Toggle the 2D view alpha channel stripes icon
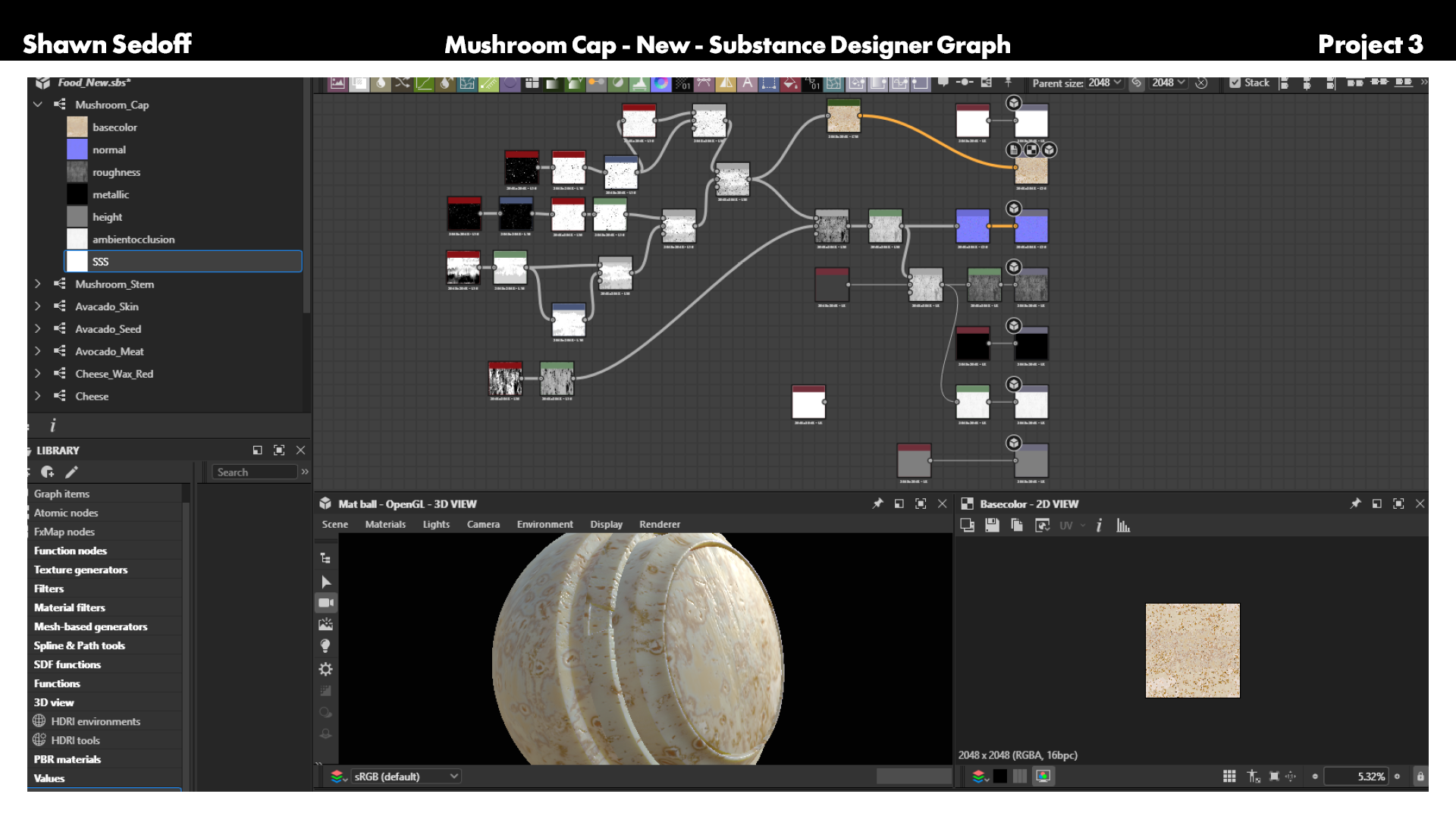 [x=1020, y=776]
